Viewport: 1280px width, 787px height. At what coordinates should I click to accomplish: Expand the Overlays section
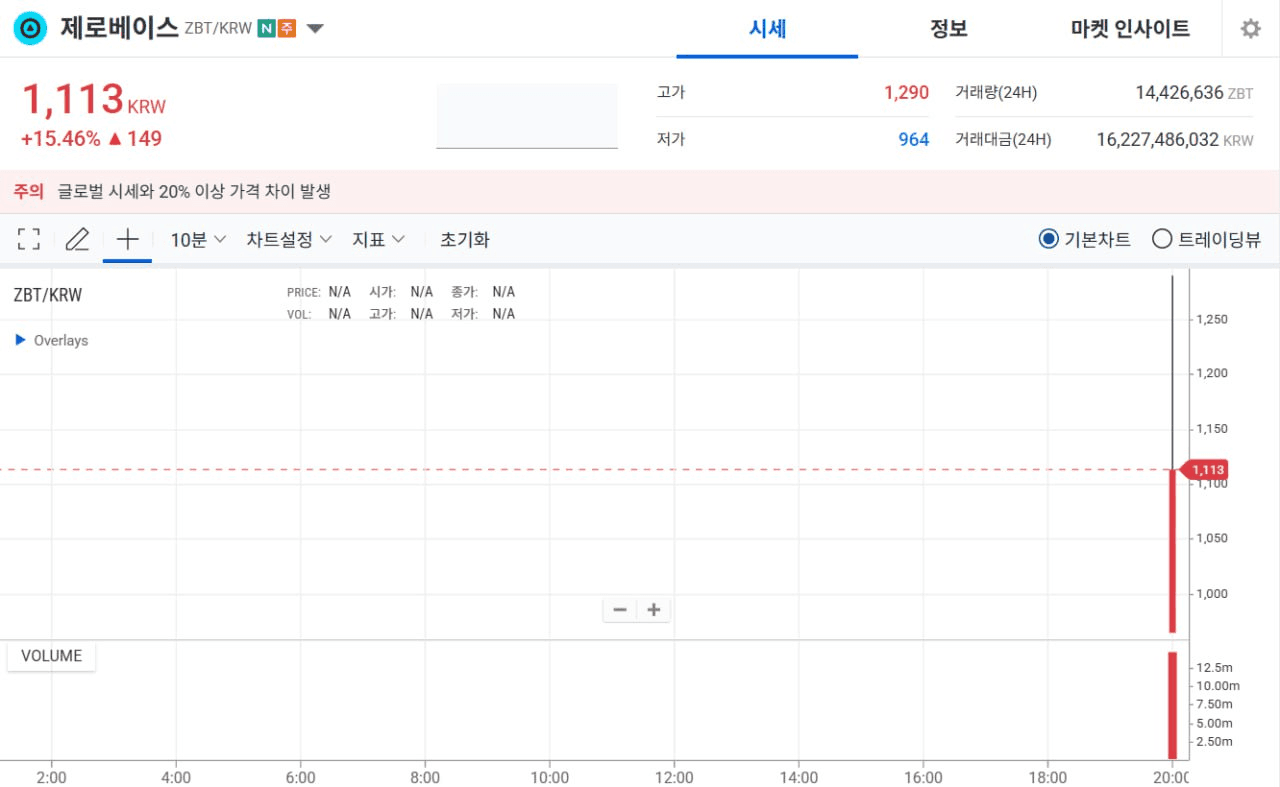pos(52,340)
